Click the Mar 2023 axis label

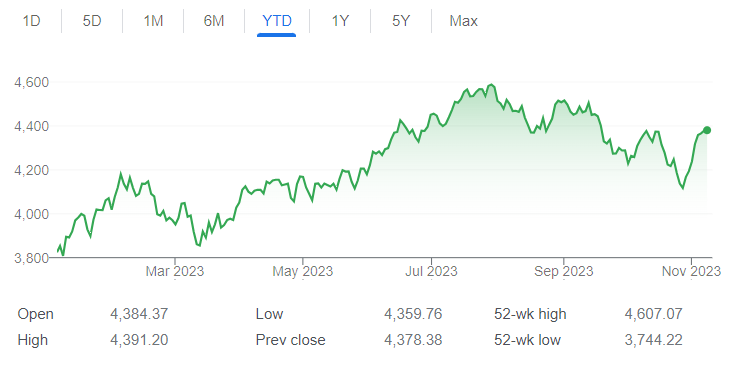pos(175,271)
